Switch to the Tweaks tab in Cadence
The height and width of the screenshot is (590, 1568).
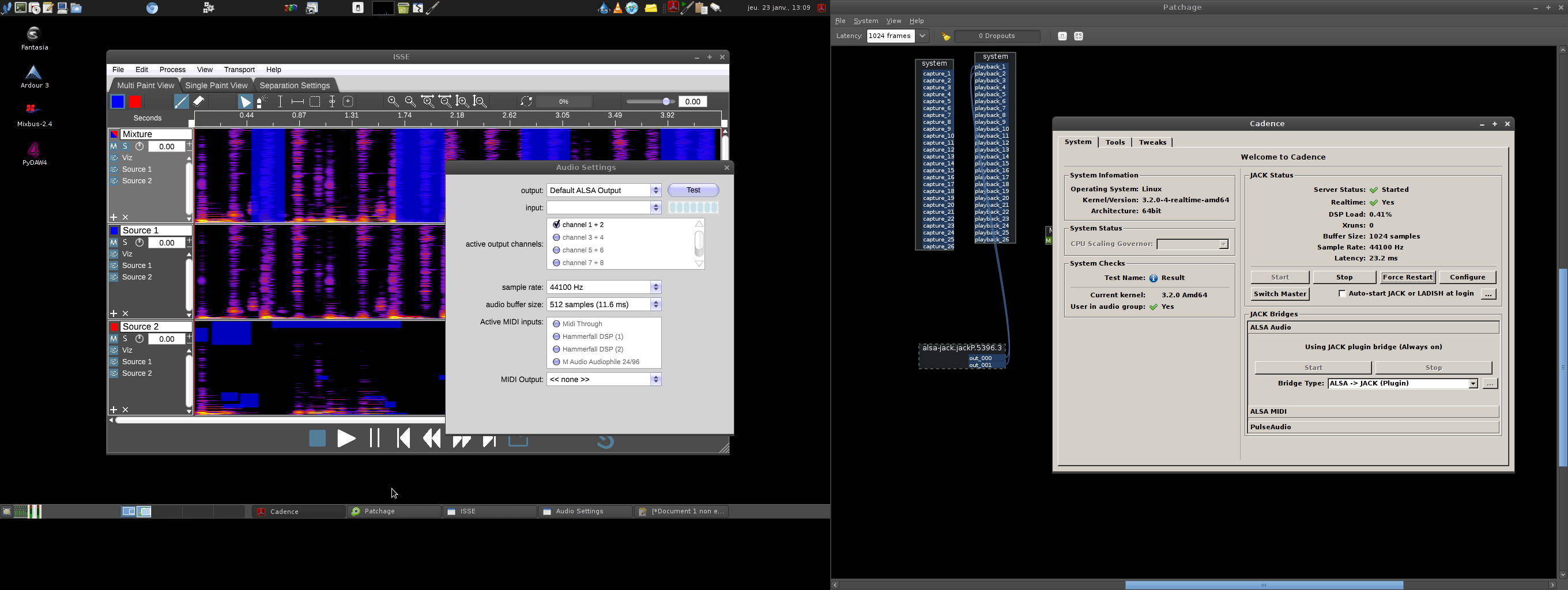[1152, 142]
